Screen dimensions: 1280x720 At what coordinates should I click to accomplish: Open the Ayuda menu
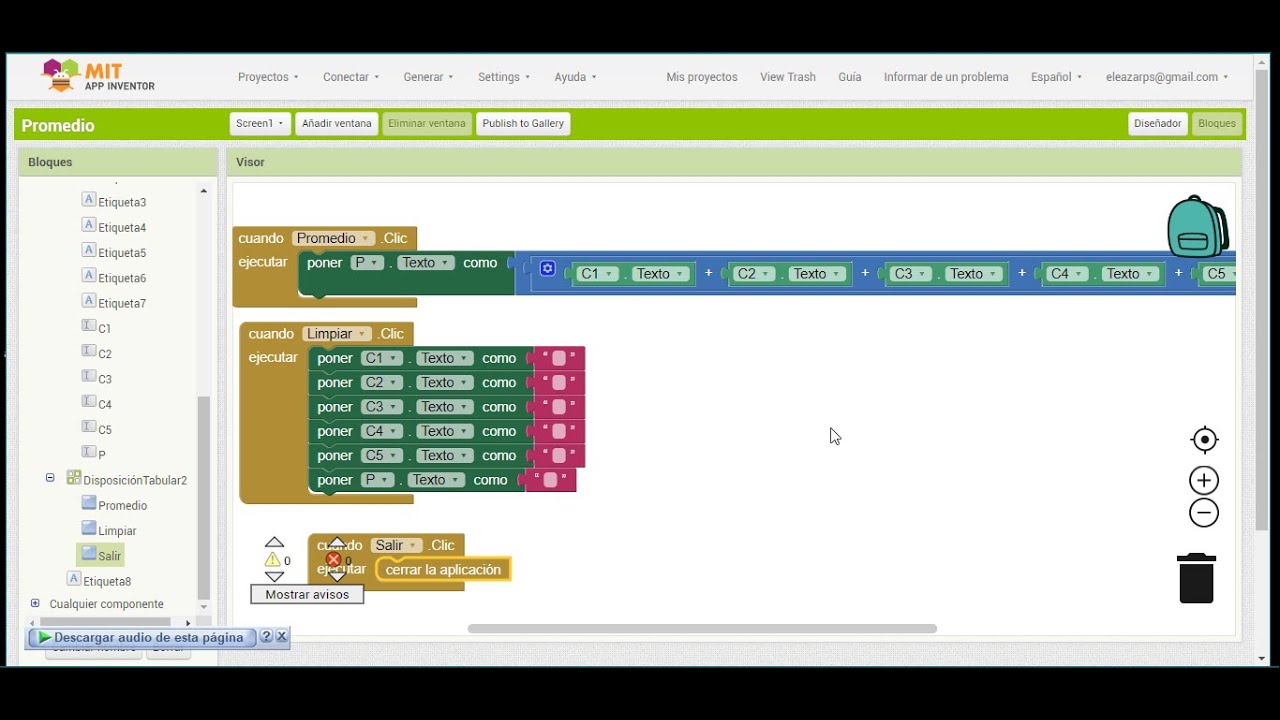coord(575,77)
